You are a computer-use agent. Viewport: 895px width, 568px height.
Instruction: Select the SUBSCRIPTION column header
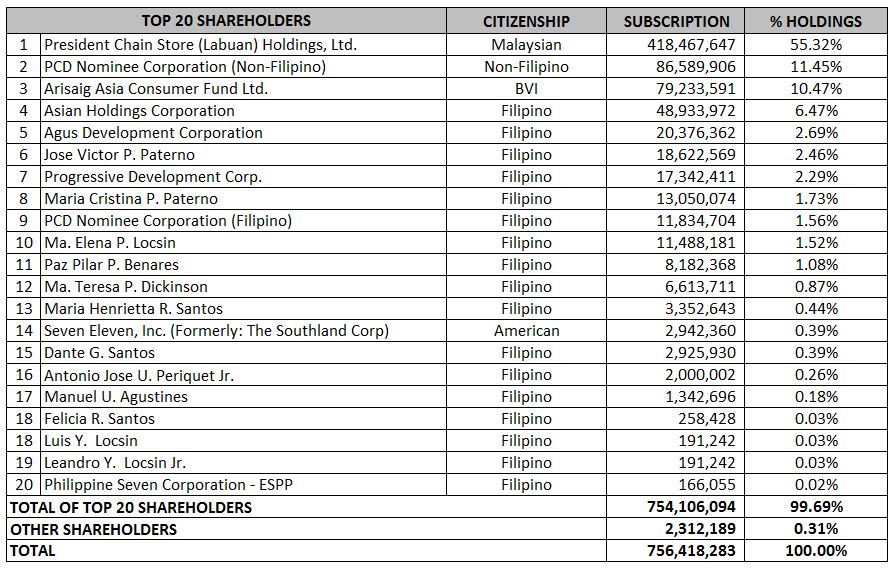(x=676, y=21)
